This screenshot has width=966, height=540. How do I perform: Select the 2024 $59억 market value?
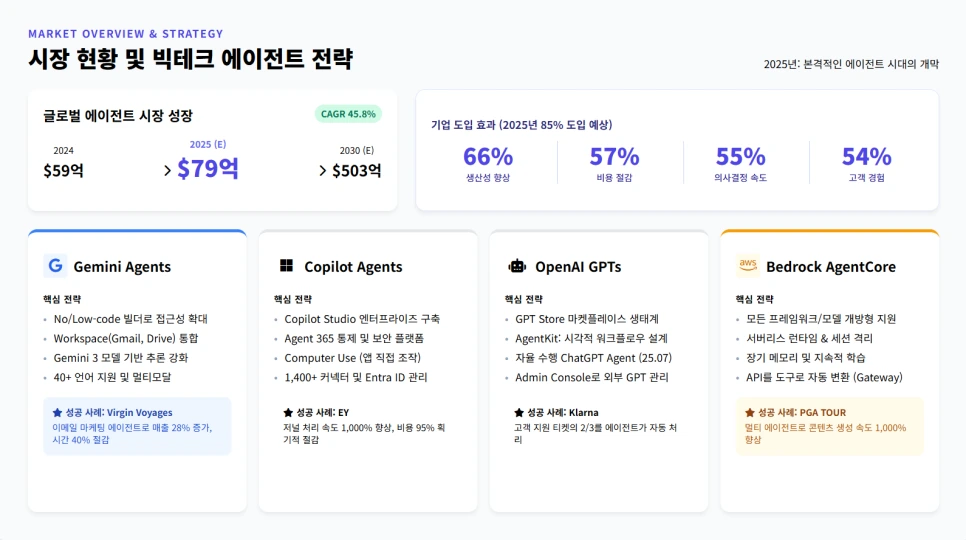(63, 163)
